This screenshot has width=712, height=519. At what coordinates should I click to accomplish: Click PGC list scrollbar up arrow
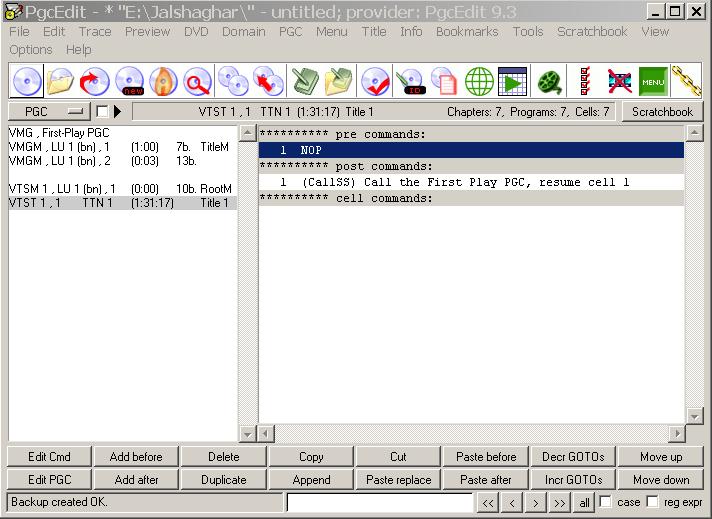[x=247, y=133]
